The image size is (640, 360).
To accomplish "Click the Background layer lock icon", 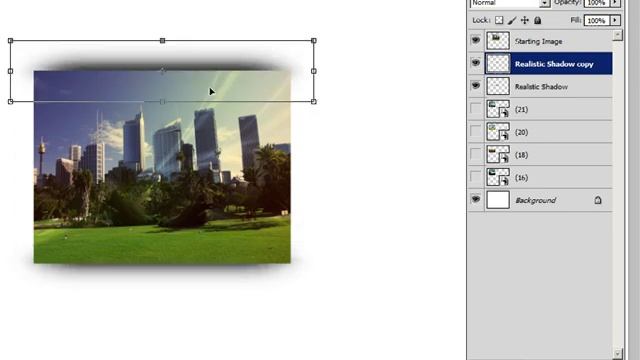I will [x=598, y=200].
